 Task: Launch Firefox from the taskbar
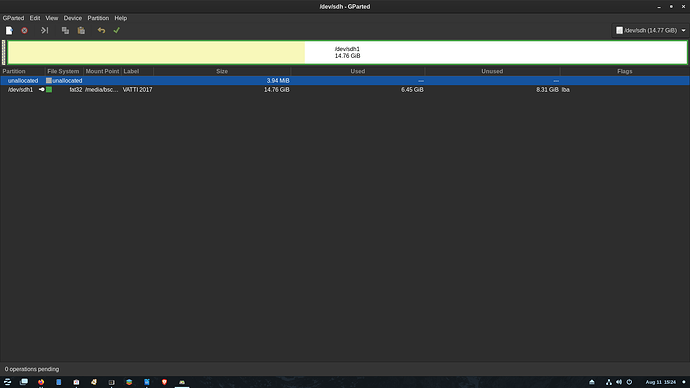pos(41,382)
